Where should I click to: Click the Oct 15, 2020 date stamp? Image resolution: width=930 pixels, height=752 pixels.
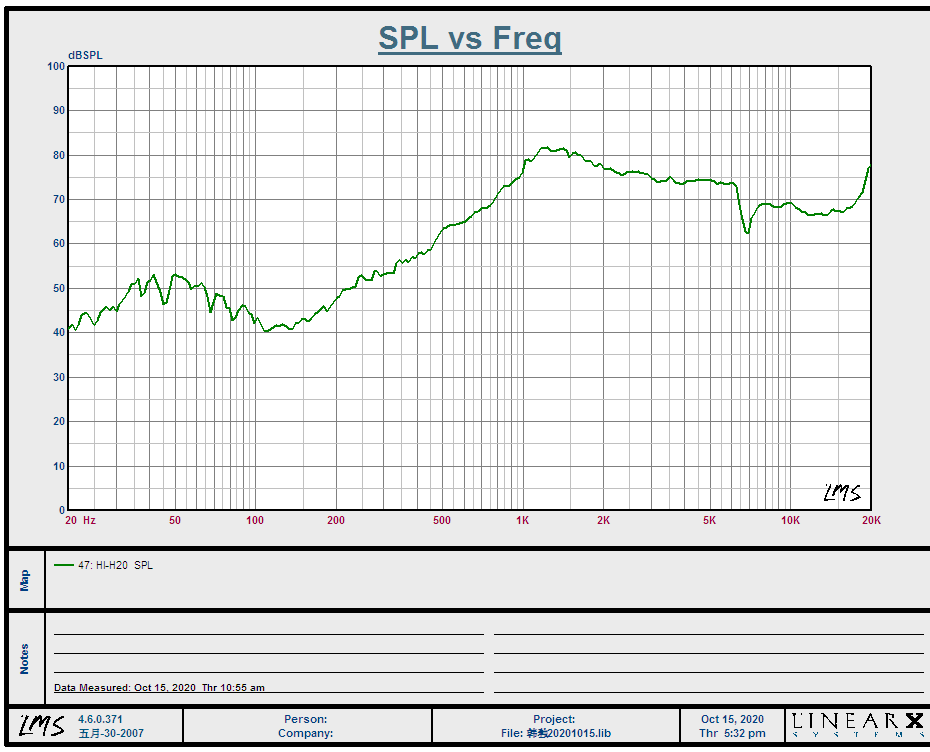click(732, 719)
